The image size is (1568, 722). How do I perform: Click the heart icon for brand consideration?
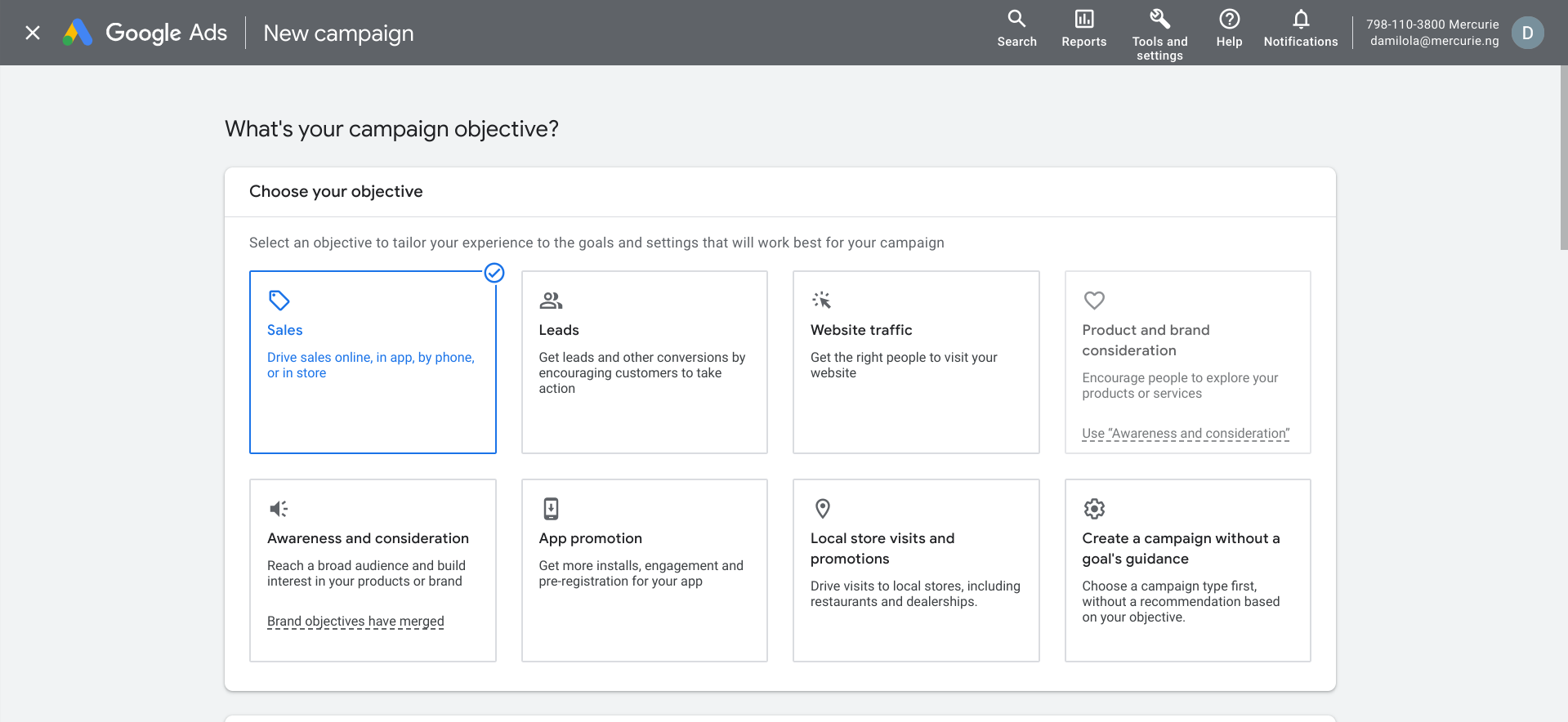(x=1094, y=301)
